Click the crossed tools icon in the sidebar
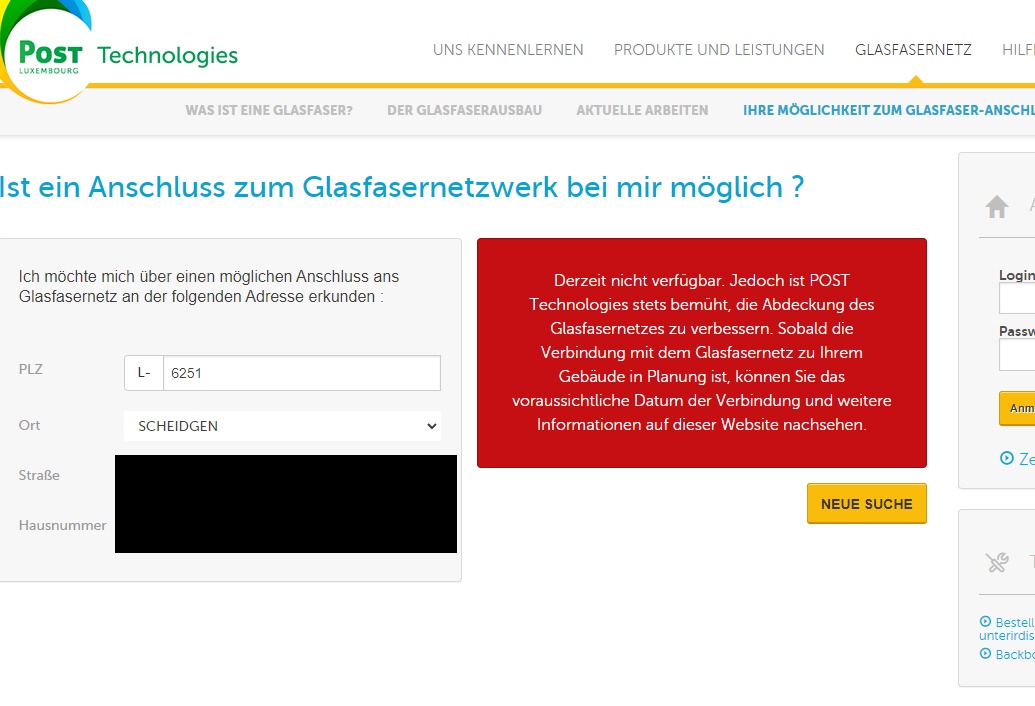This screenshot has height=706, width=1035. pyautogui.click(x=997, y=562)
